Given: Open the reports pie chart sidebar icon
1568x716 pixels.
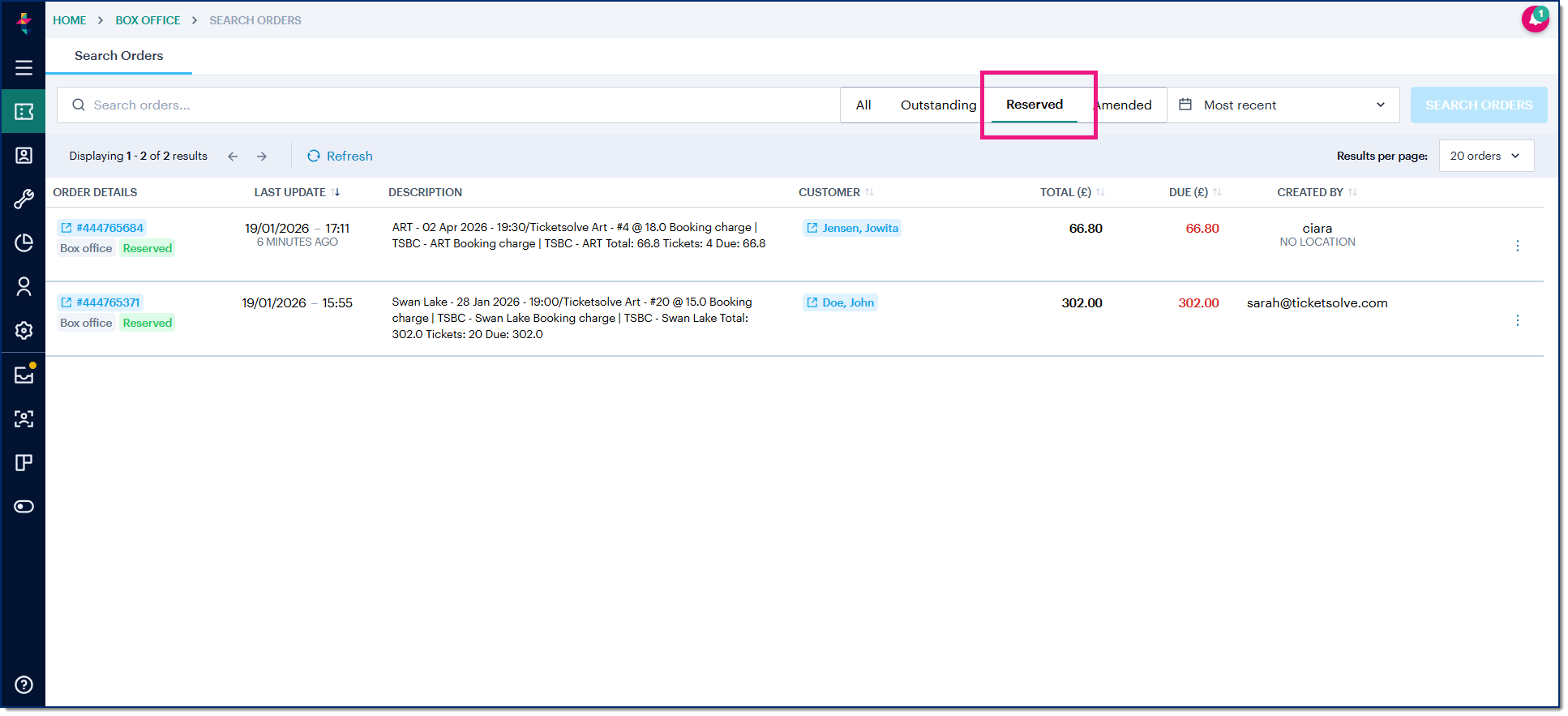Looking at the screenshot, I should [24, 242].
